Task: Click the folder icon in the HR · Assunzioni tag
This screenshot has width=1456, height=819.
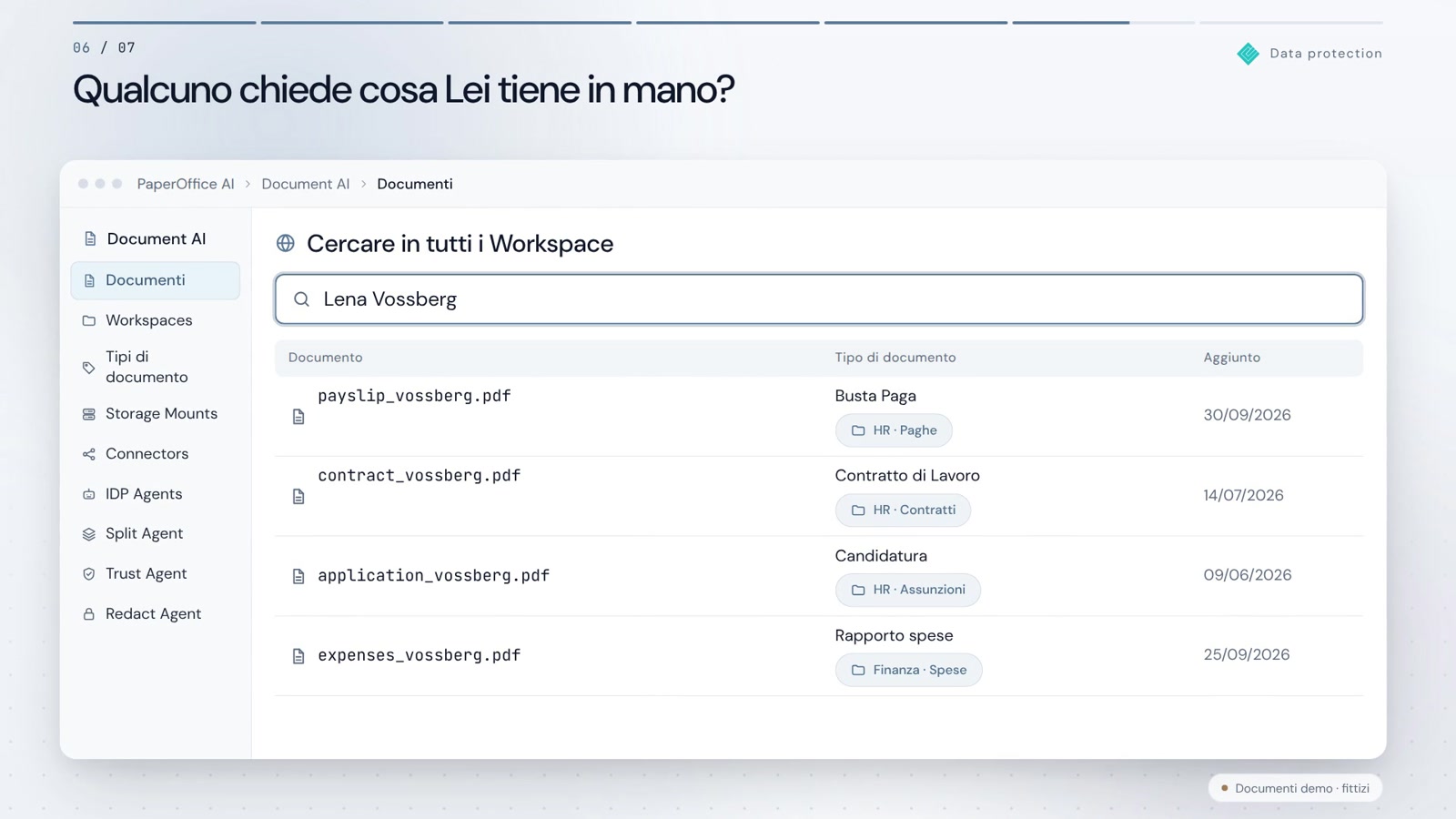Action: point(858,590)
